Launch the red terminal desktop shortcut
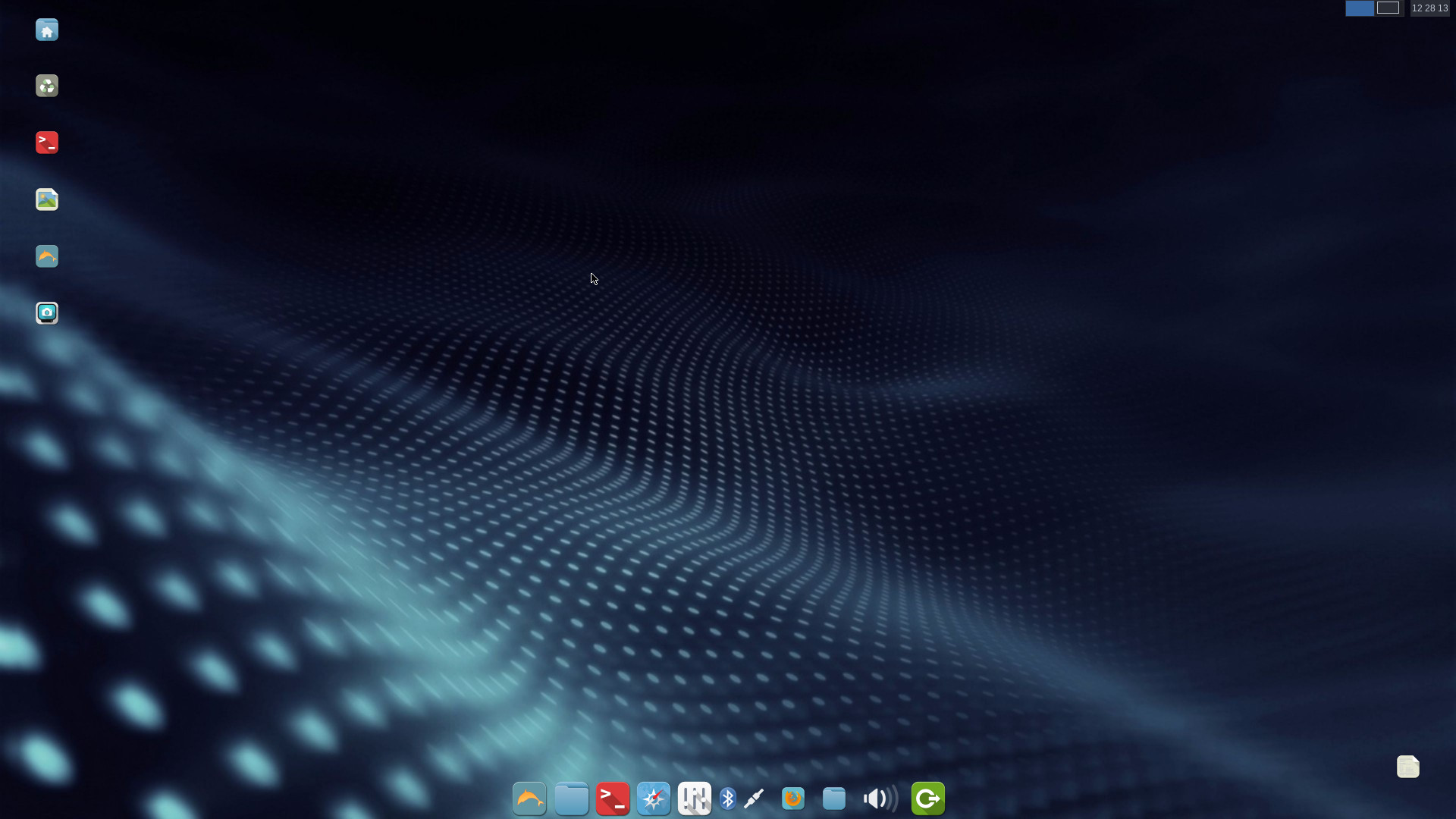The height and width of the screenshot is (819, 1456). 47,143
